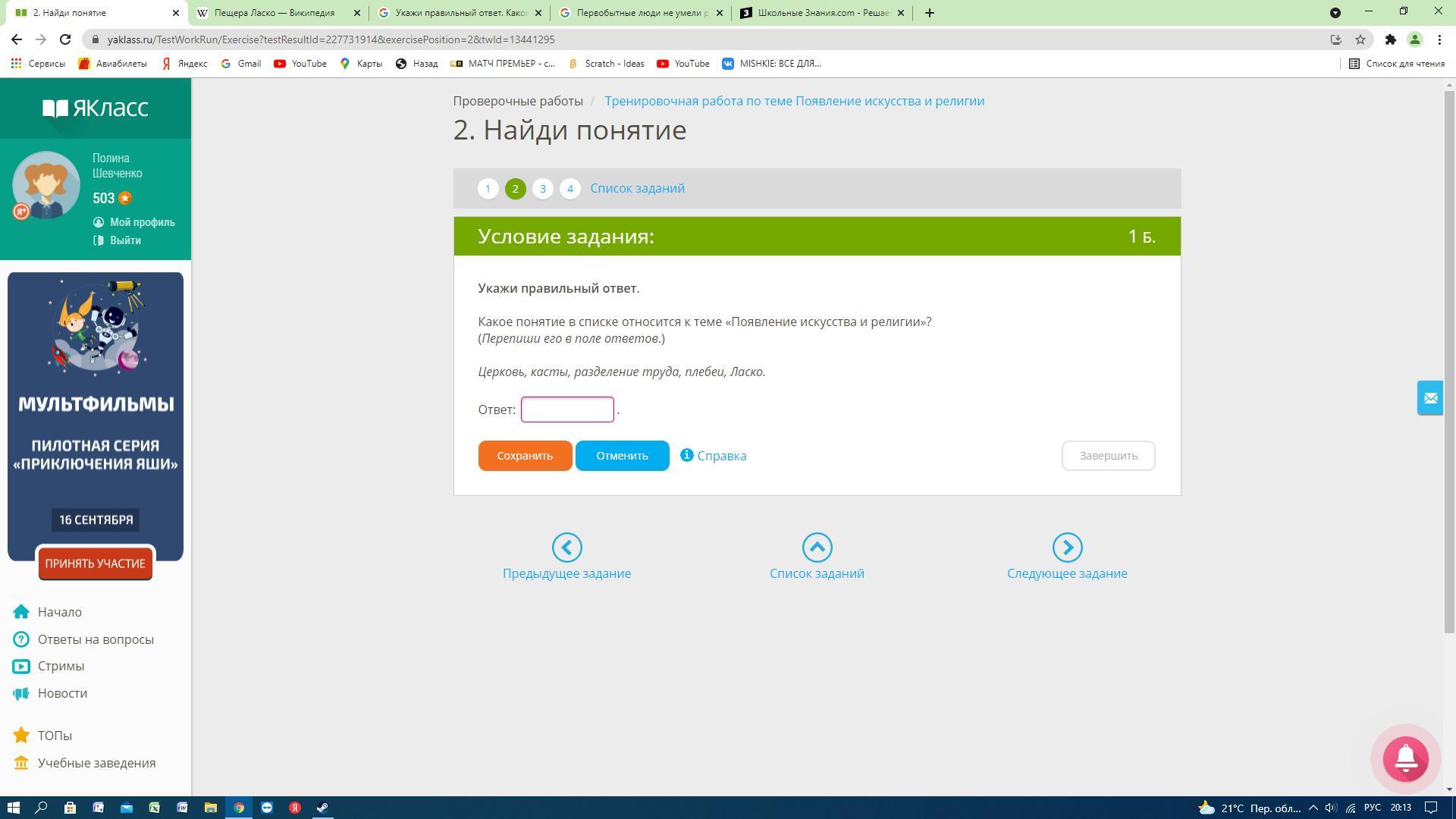Screen dimensions: 1456x819
Task: Open Мой профиль in the sidebar
Action: point(142,222)
